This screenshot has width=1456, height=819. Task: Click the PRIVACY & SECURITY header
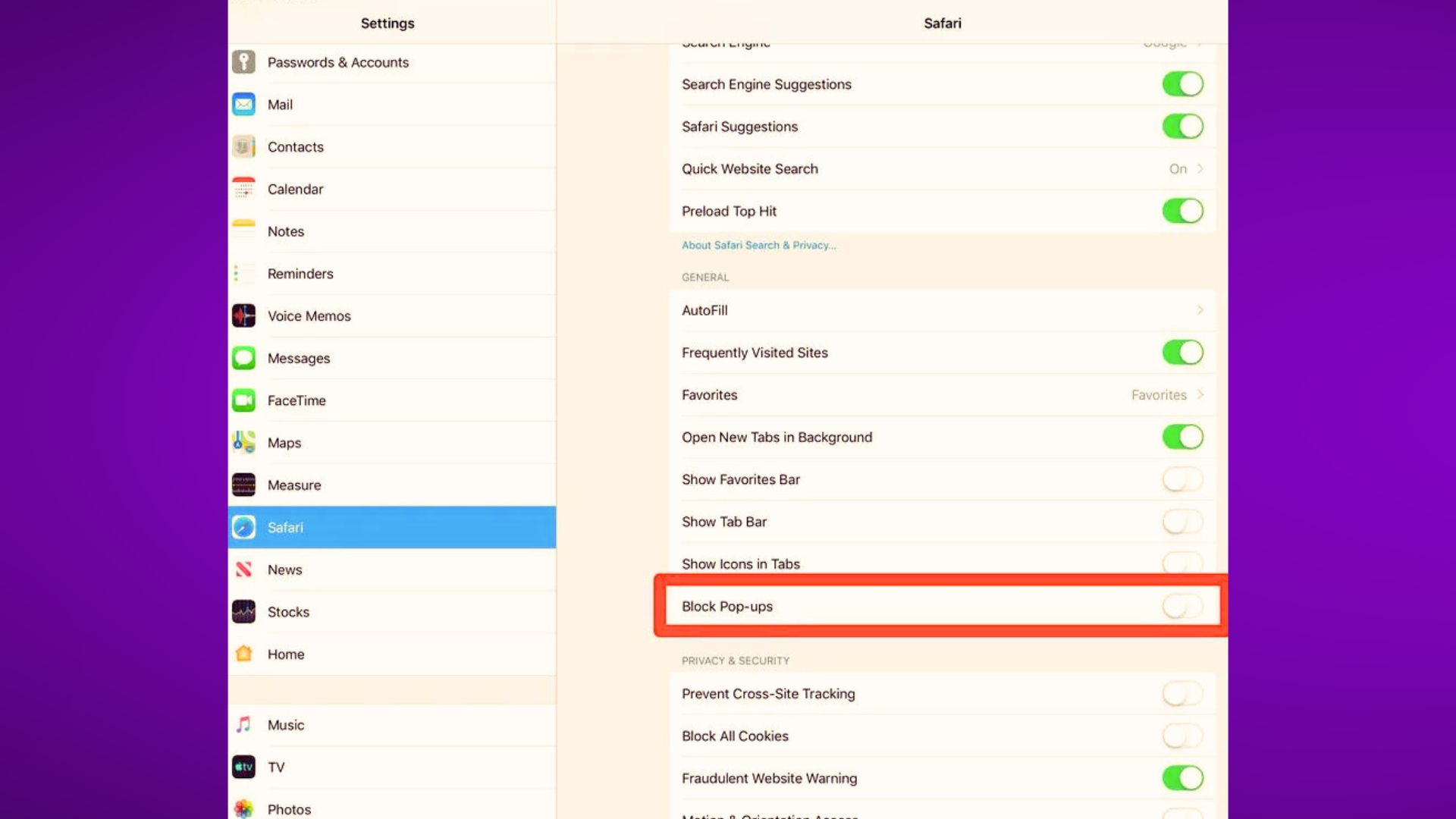735,661
